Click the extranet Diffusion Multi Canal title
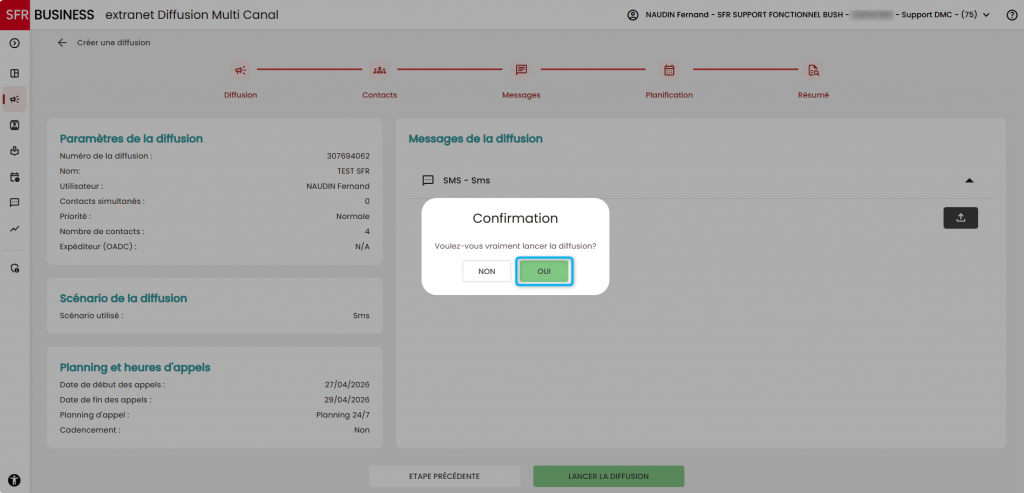The width and height of the screenshot is (1024, 493). 192,14
